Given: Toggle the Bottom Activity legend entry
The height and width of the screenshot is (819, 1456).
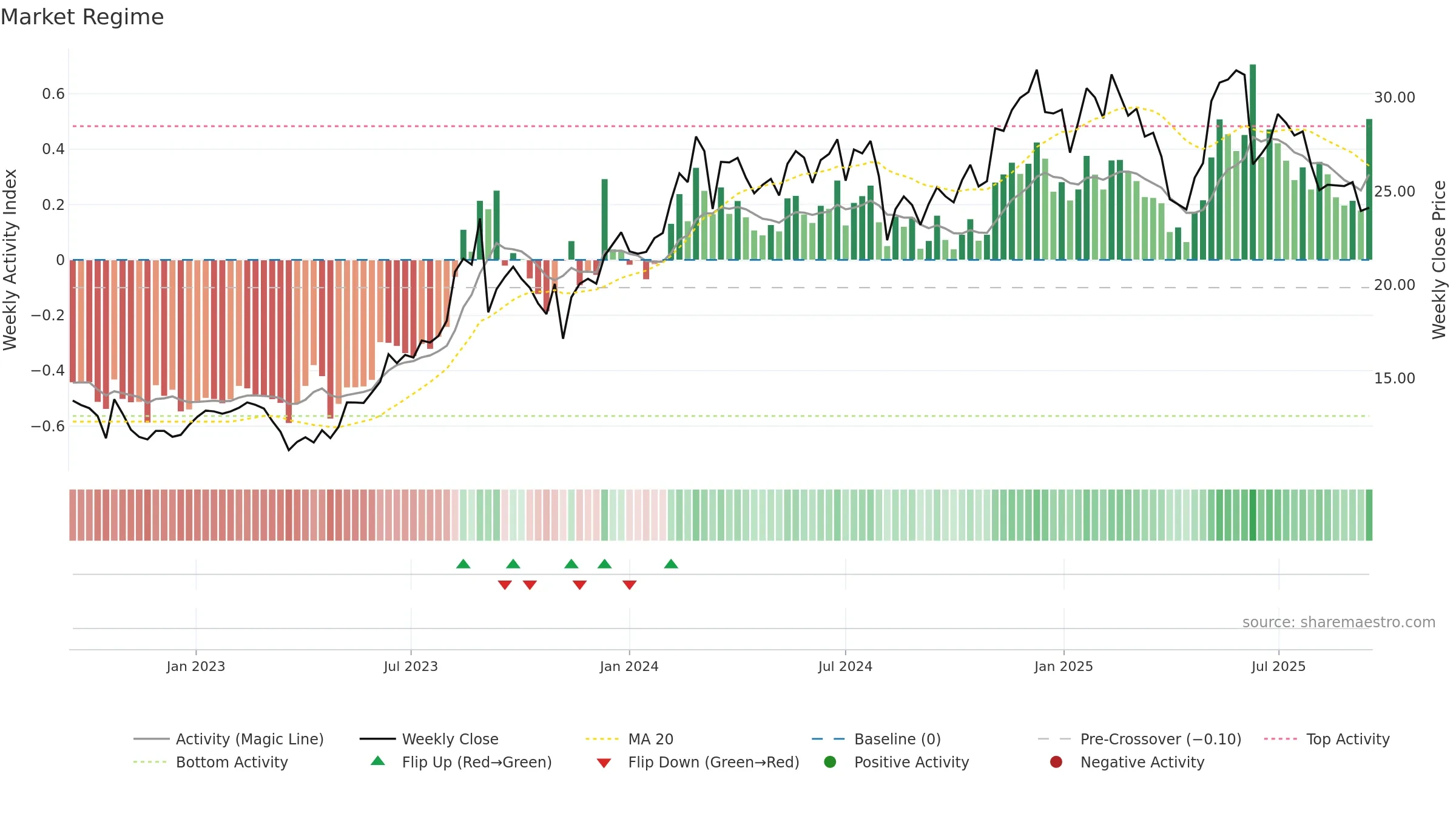Looking at the screenshot, I should click(211, 762).
